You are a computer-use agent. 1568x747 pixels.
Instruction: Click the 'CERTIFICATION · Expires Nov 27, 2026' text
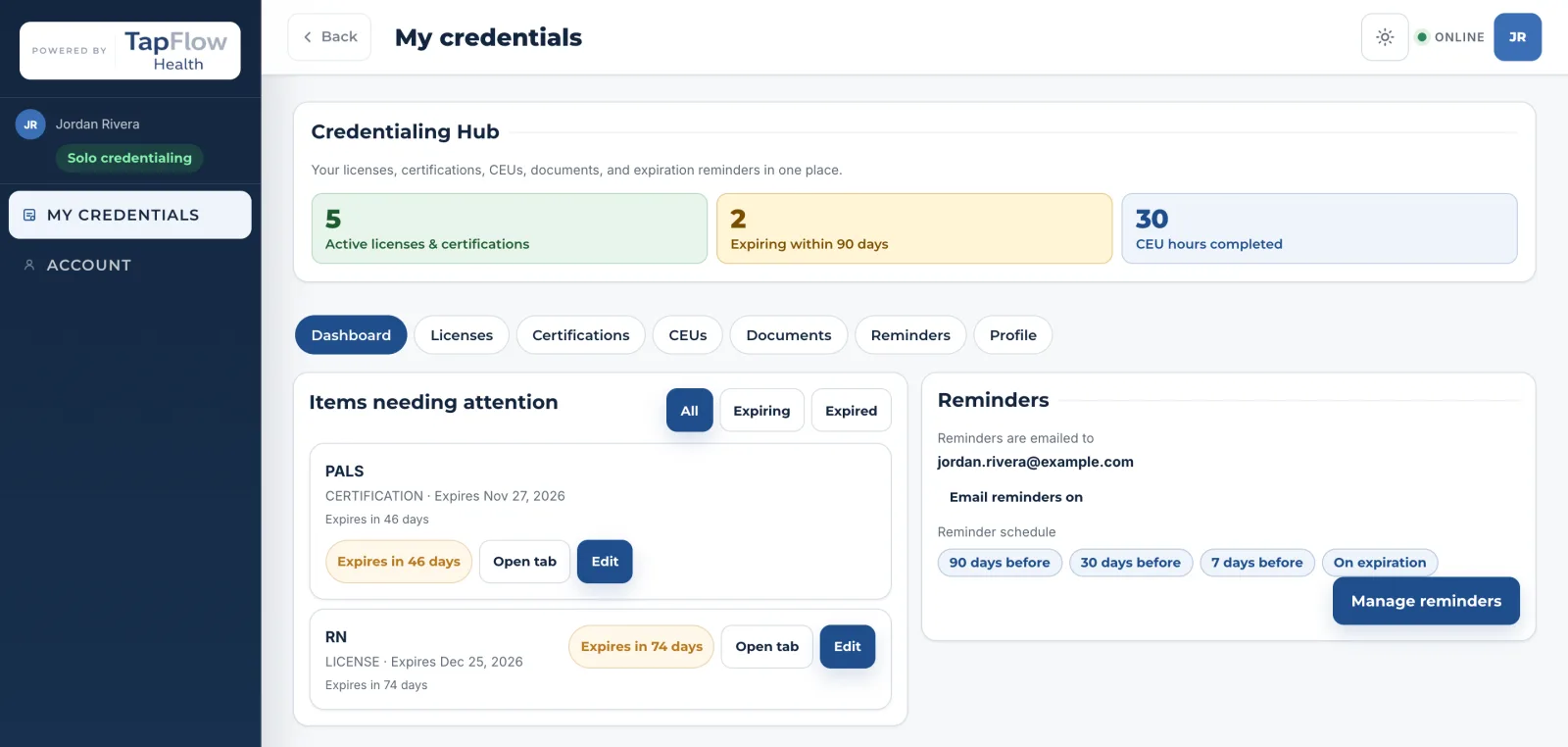[445, 496]
